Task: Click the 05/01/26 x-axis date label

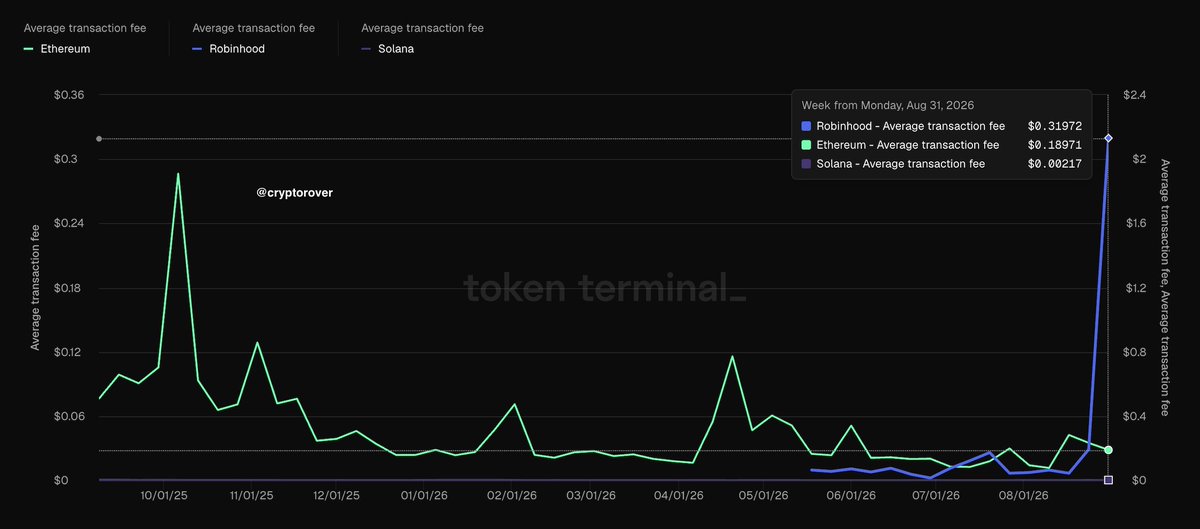Action: (x=764, y=495)
